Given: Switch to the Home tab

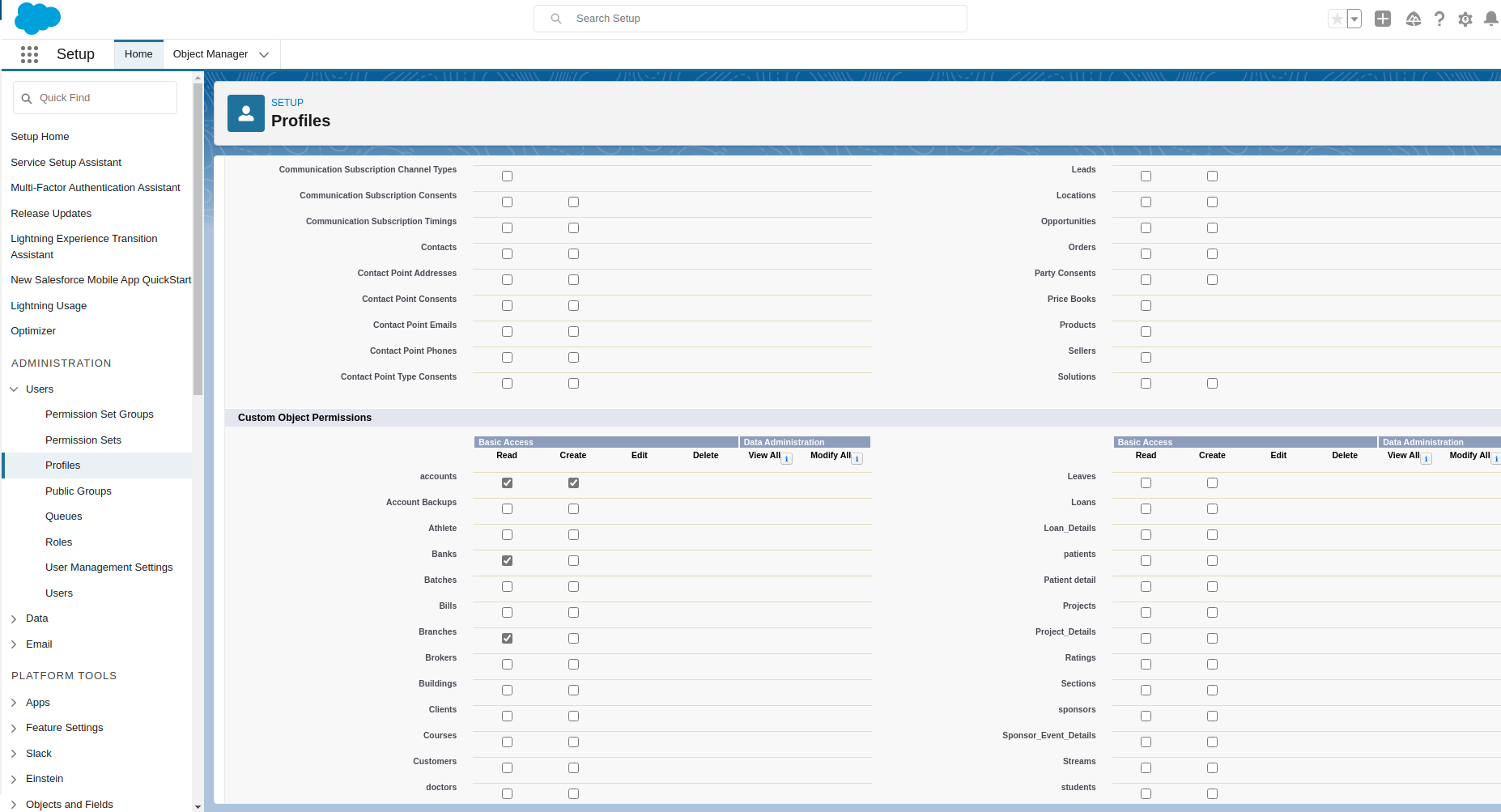Looking at the screenshot, I should coord(138,54).
